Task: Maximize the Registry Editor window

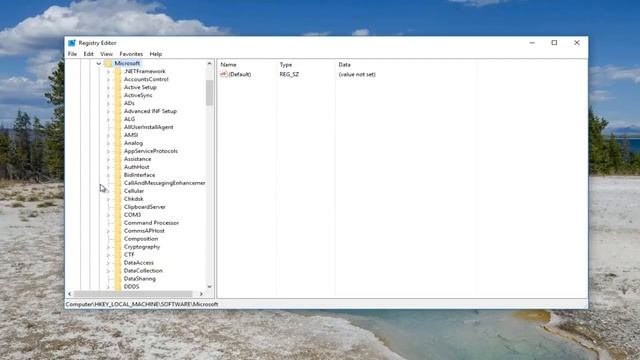Action: pyautogui.click(x=554, y=43)
